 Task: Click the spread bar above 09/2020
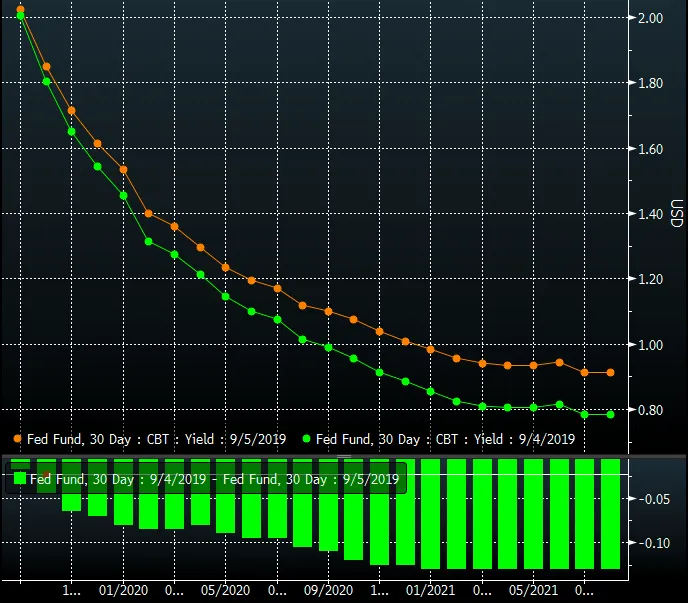[x=329, y=505]
